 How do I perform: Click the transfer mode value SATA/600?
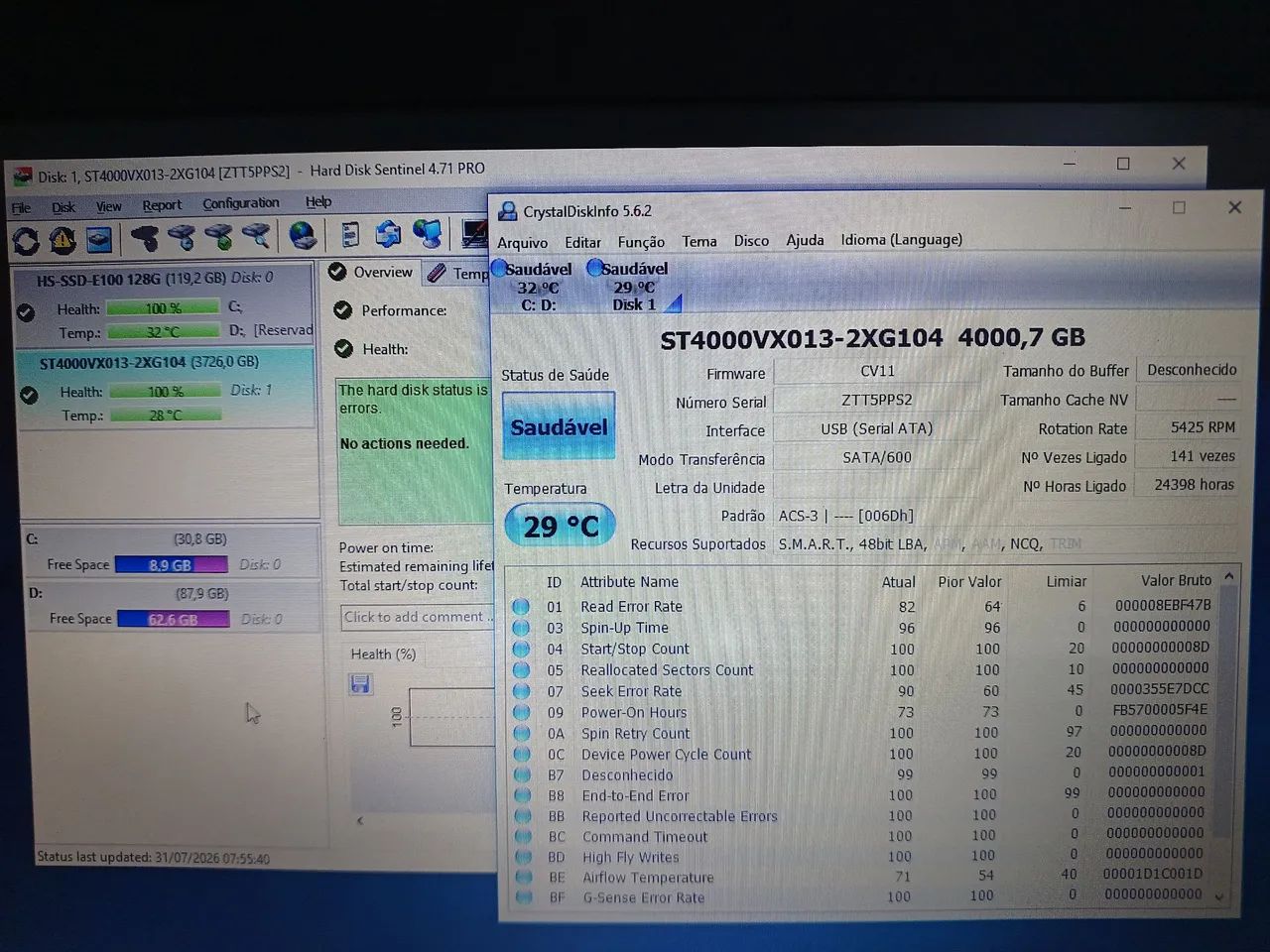coord(877,457)
